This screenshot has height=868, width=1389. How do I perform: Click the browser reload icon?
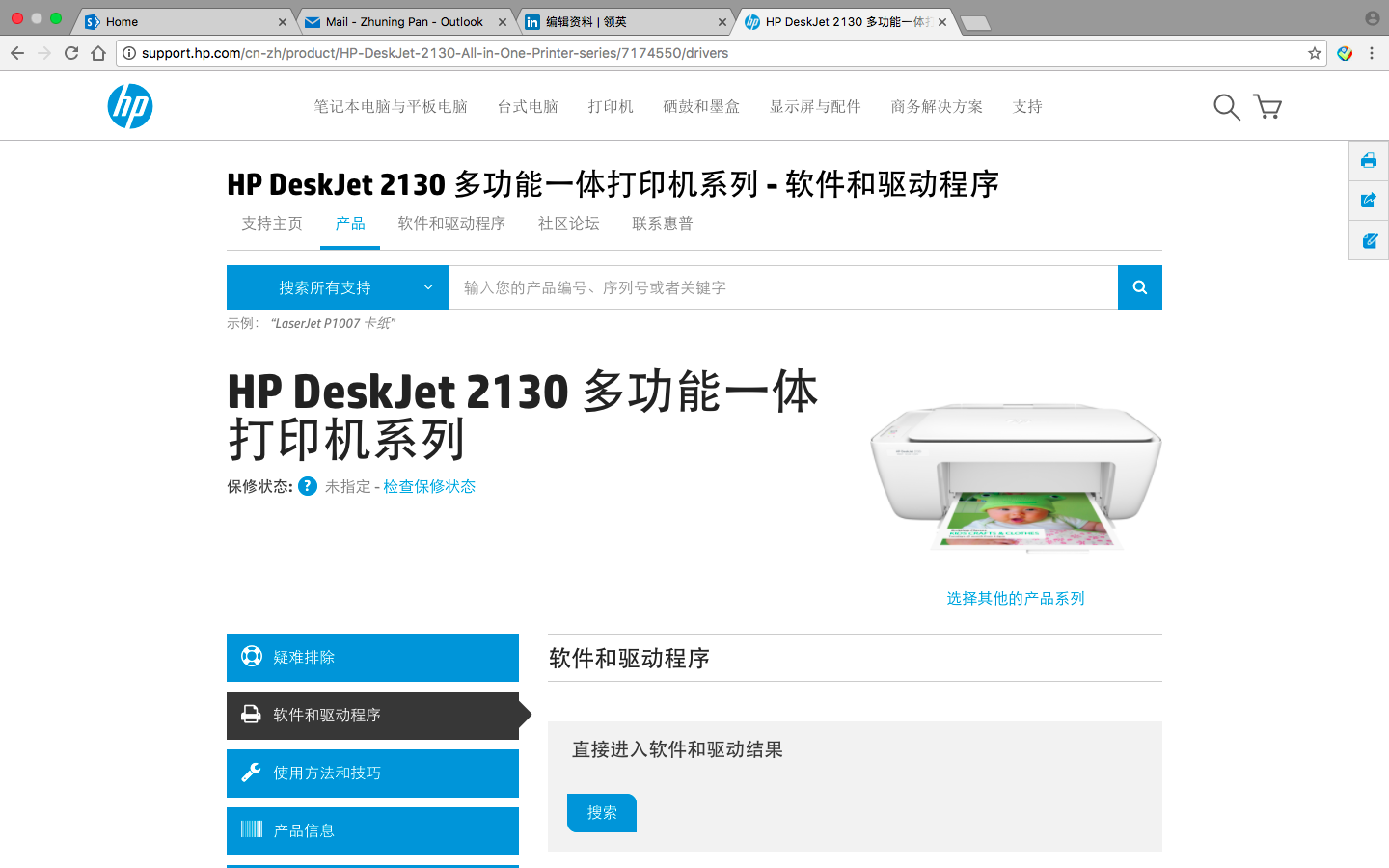(x=70, y=53)
